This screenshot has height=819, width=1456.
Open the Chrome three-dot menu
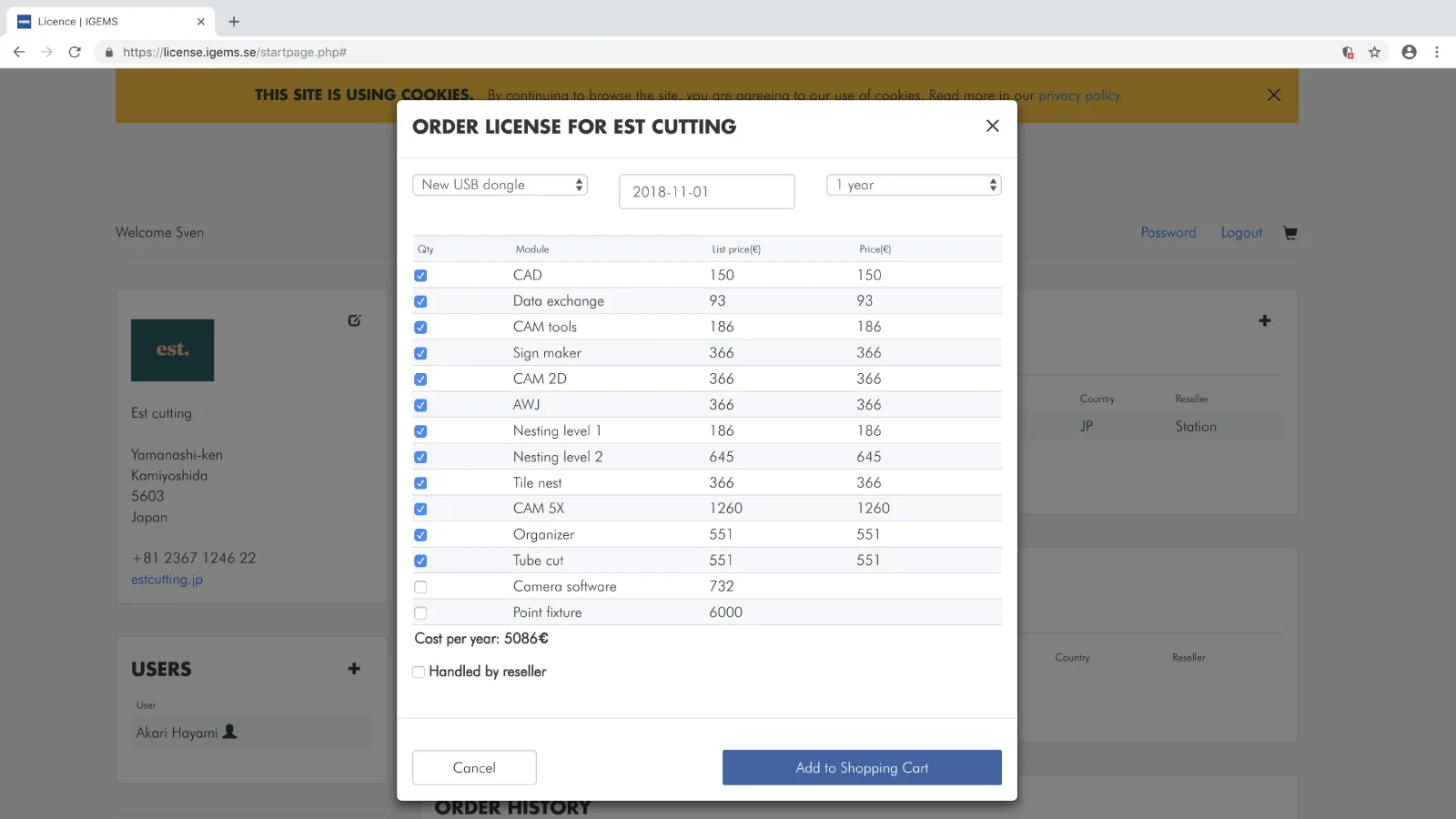point(1437,52)
